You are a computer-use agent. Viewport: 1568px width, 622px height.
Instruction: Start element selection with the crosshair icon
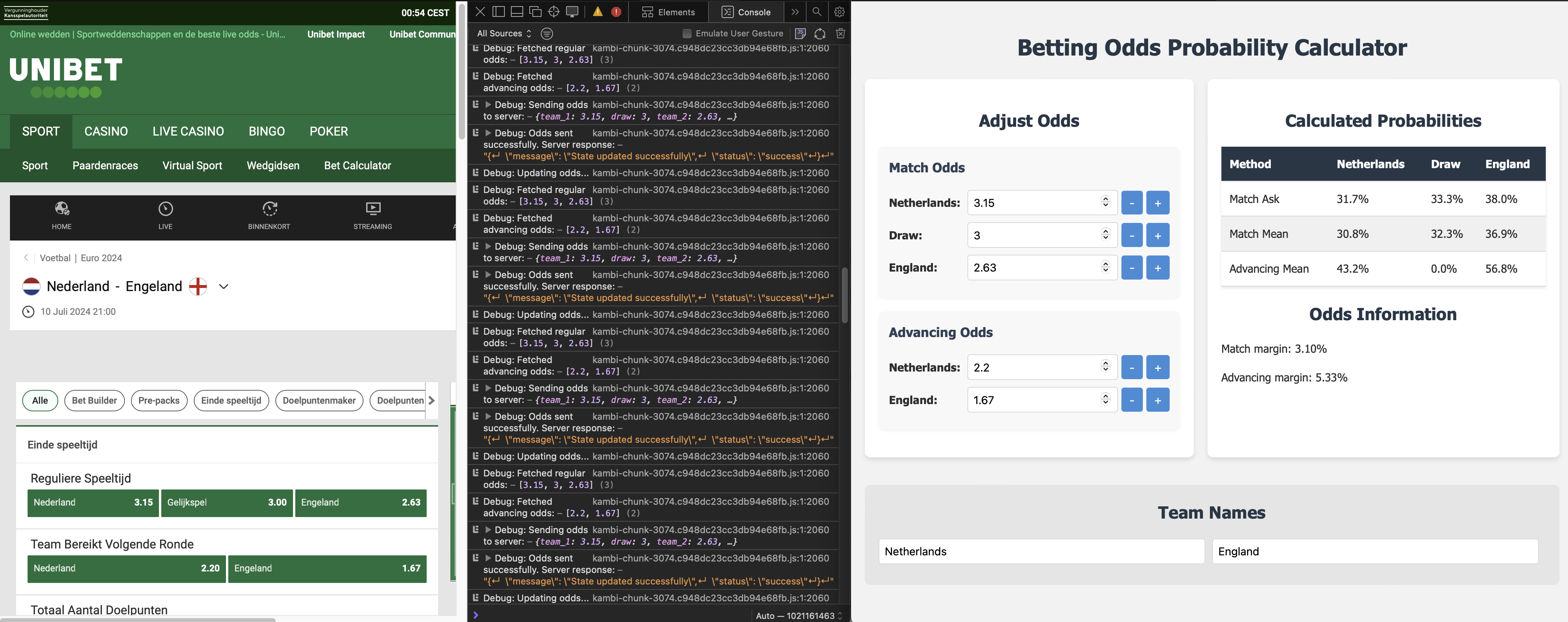[x=553, y=11]
